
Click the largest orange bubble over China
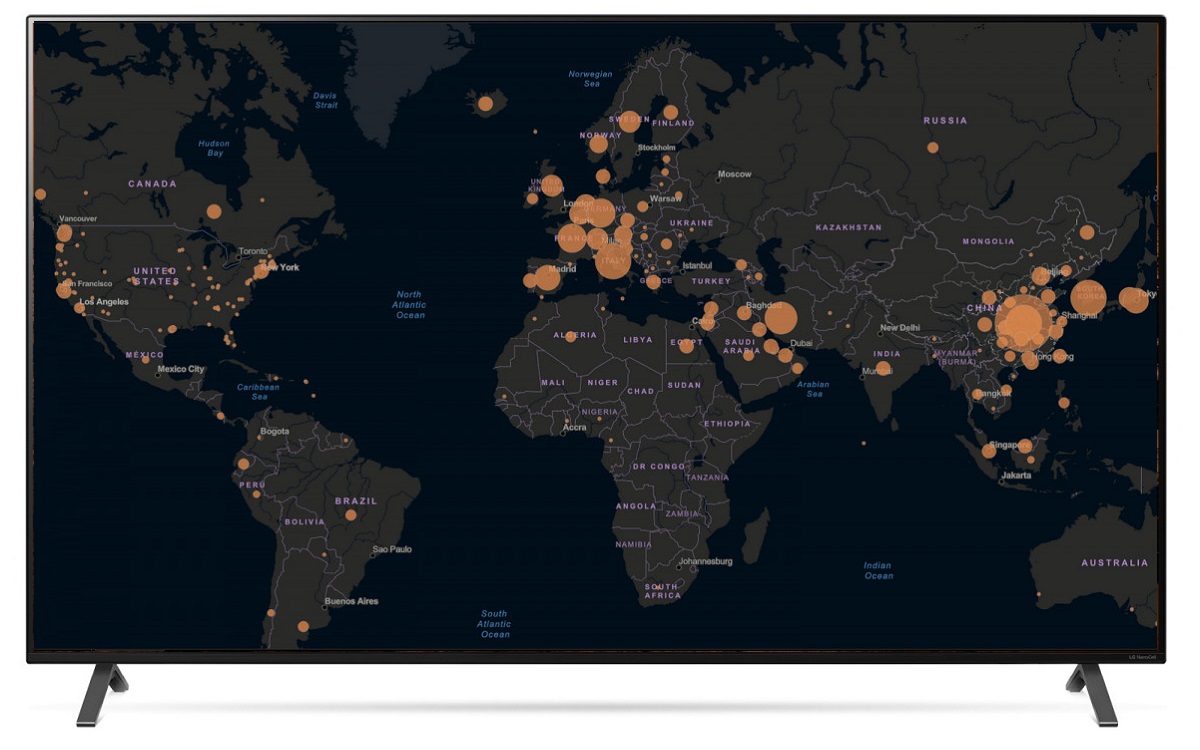[1024, 324]
